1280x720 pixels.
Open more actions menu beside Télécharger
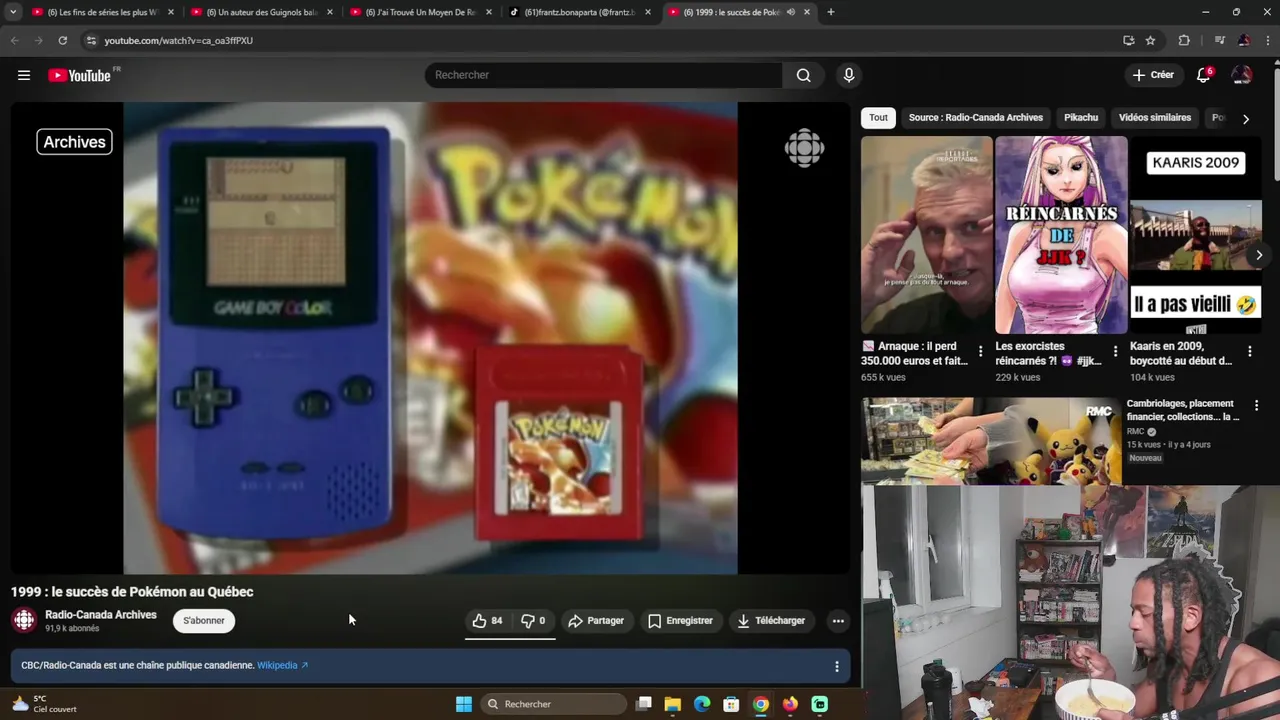coord(838,621)
